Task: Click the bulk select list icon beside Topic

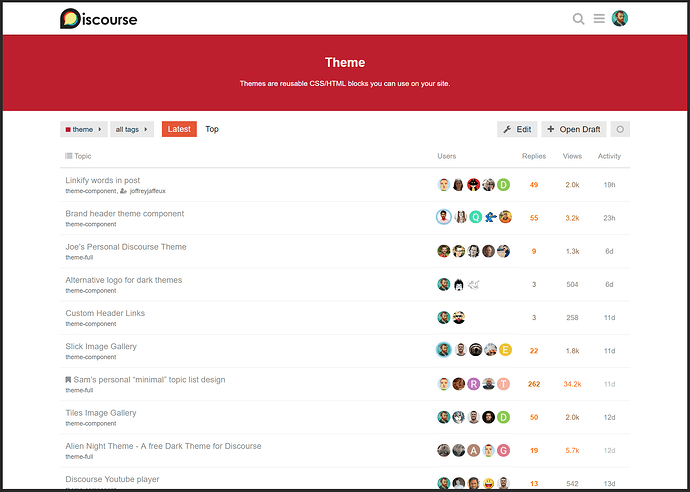Action: click(69, 156)
